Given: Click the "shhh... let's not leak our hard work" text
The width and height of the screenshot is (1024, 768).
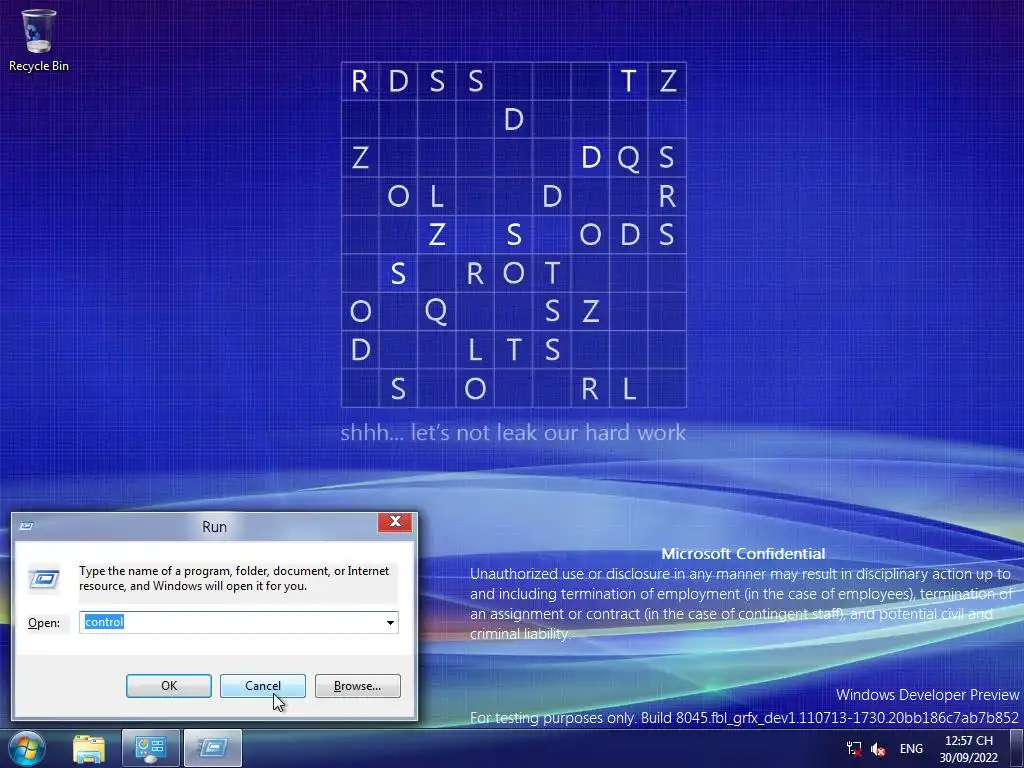Looking at the screenshot, I should click(x=513, y=432).
